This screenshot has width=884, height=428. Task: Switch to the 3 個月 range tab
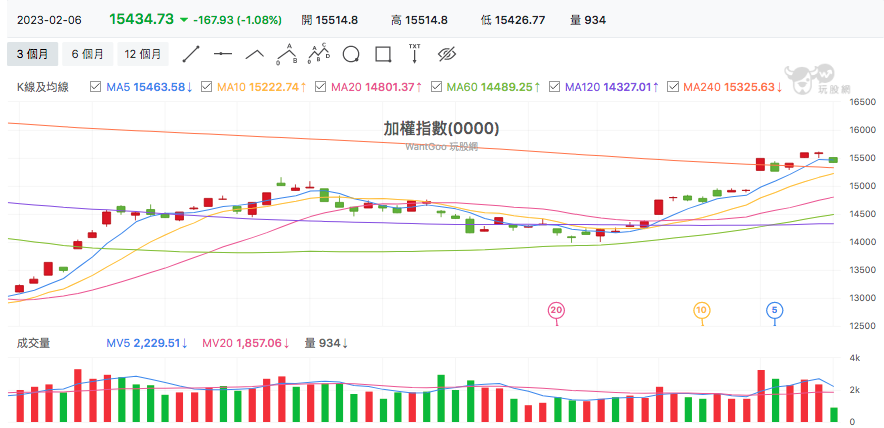32,54
